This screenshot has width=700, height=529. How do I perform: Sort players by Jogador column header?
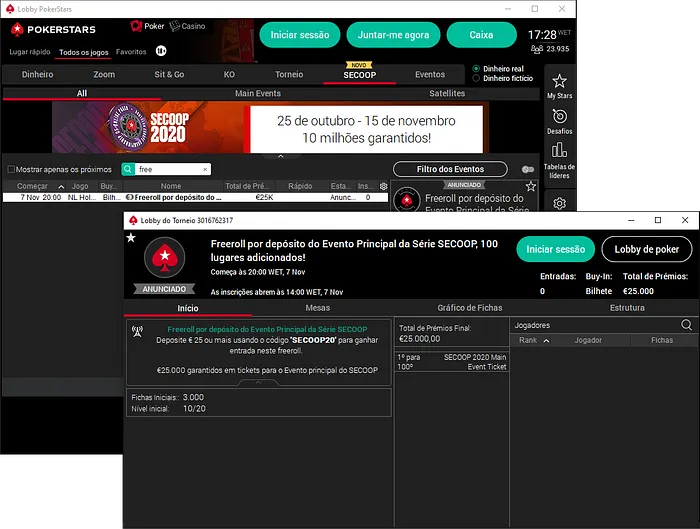[x=588, y=340]
